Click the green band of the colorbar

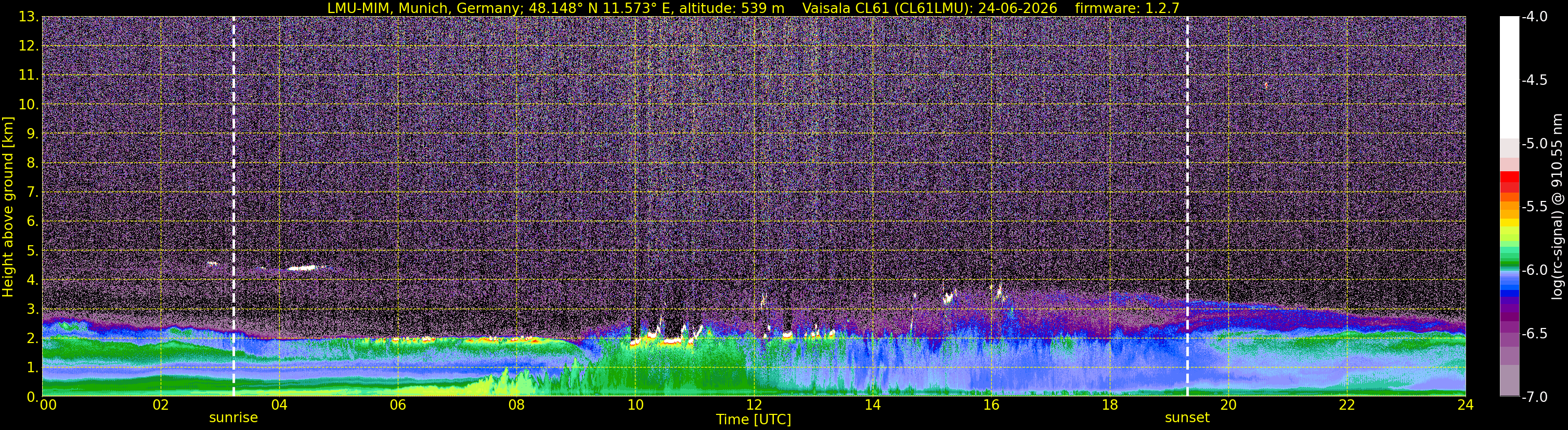[1510, 264]
